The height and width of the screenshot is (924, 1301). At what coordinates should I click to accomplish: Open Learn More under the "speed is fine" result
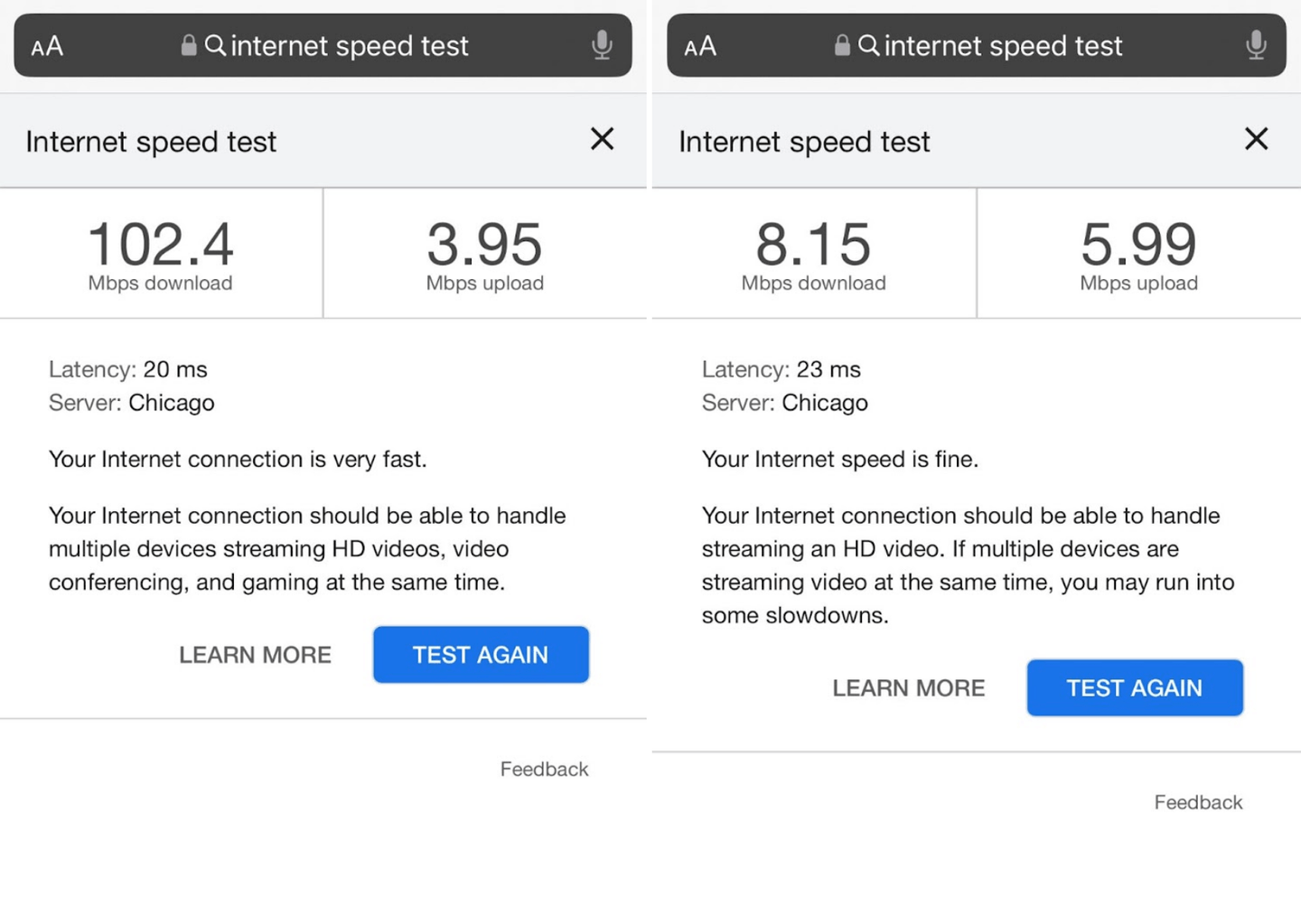click(908, 688)
